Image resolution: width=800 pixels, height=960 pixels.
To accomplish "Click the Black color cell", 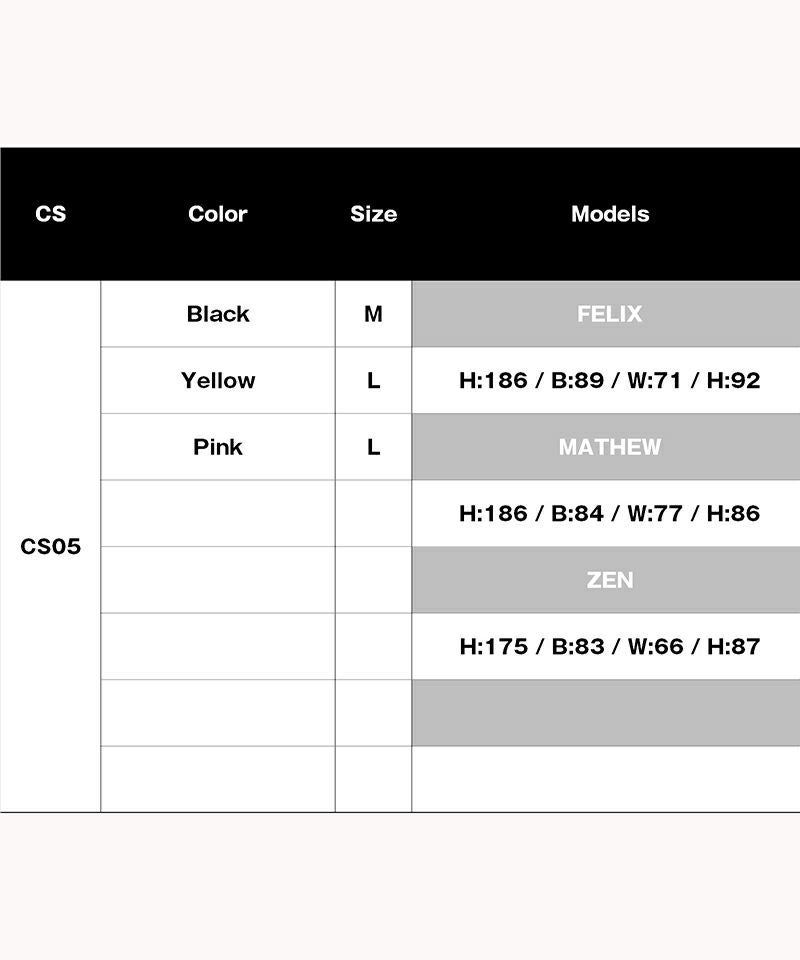I will (217, 314).
